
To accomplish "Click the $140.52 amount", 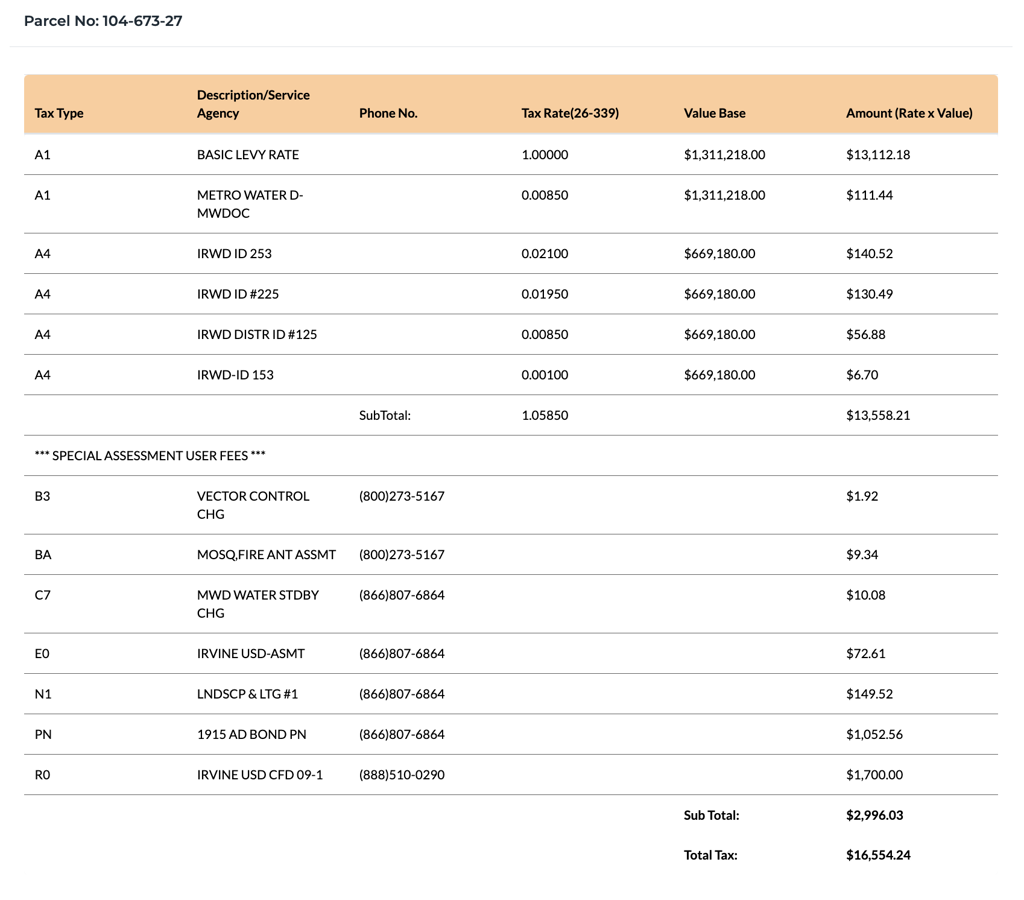I will [869, 253].
